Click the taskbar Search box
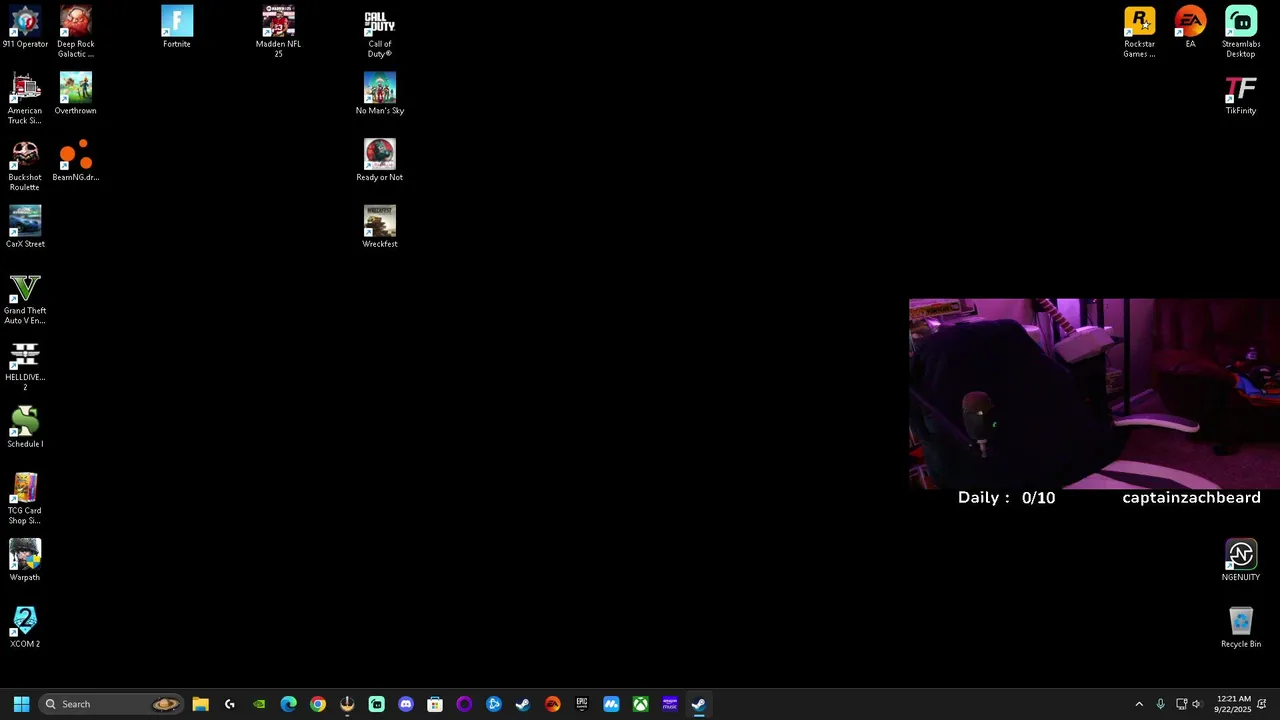The width and height of the screenshot is (1280, 720). [112, 704]
